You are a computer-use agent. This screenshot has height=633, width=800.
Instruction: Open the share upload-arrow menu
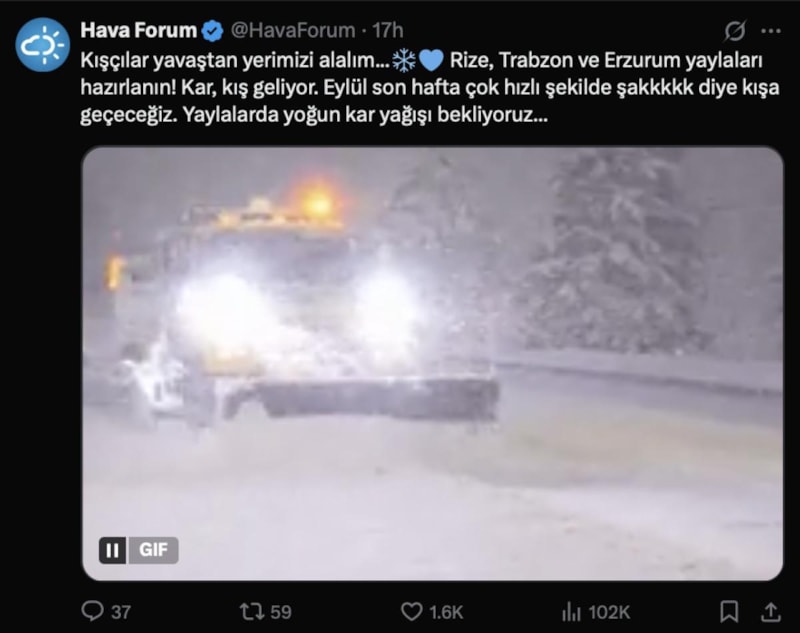point(771,611)
